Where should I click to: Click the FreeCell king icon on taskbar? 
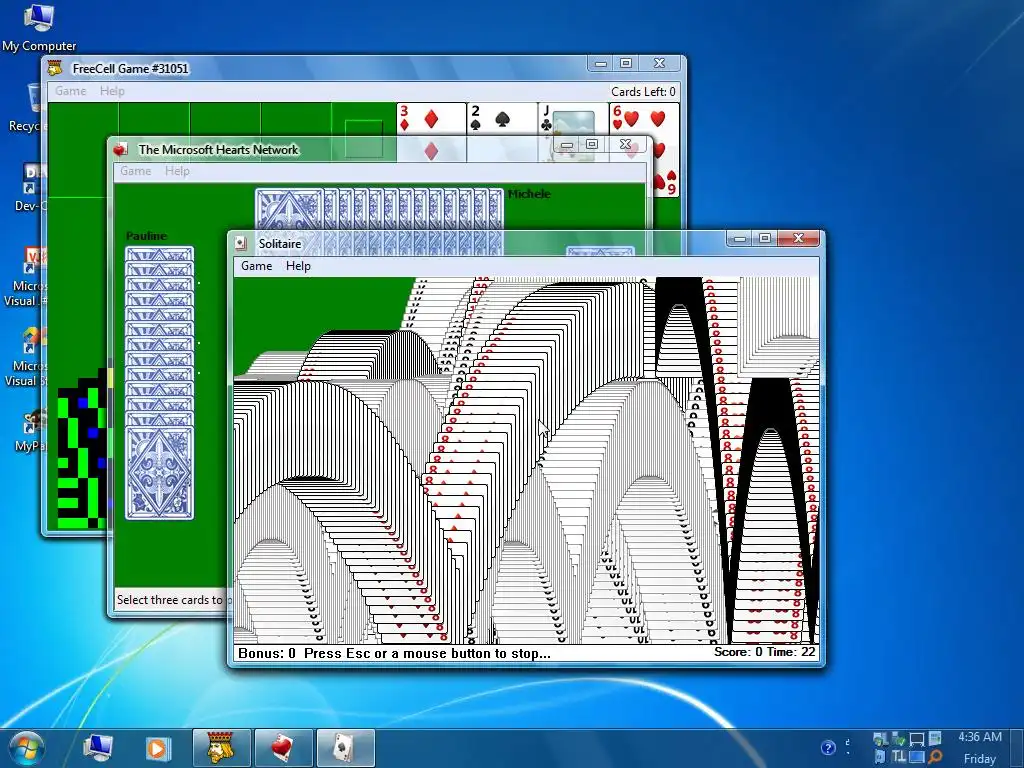click(x=222, y=748)
